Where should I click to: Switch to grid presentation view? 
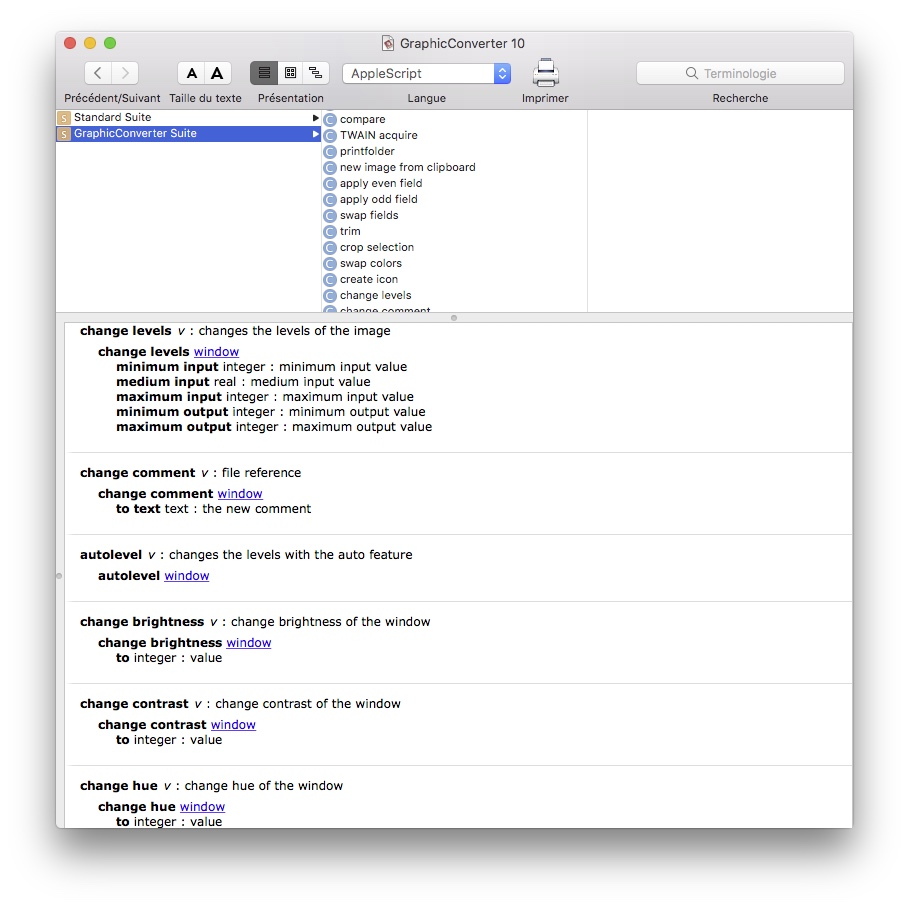[290, 73]
